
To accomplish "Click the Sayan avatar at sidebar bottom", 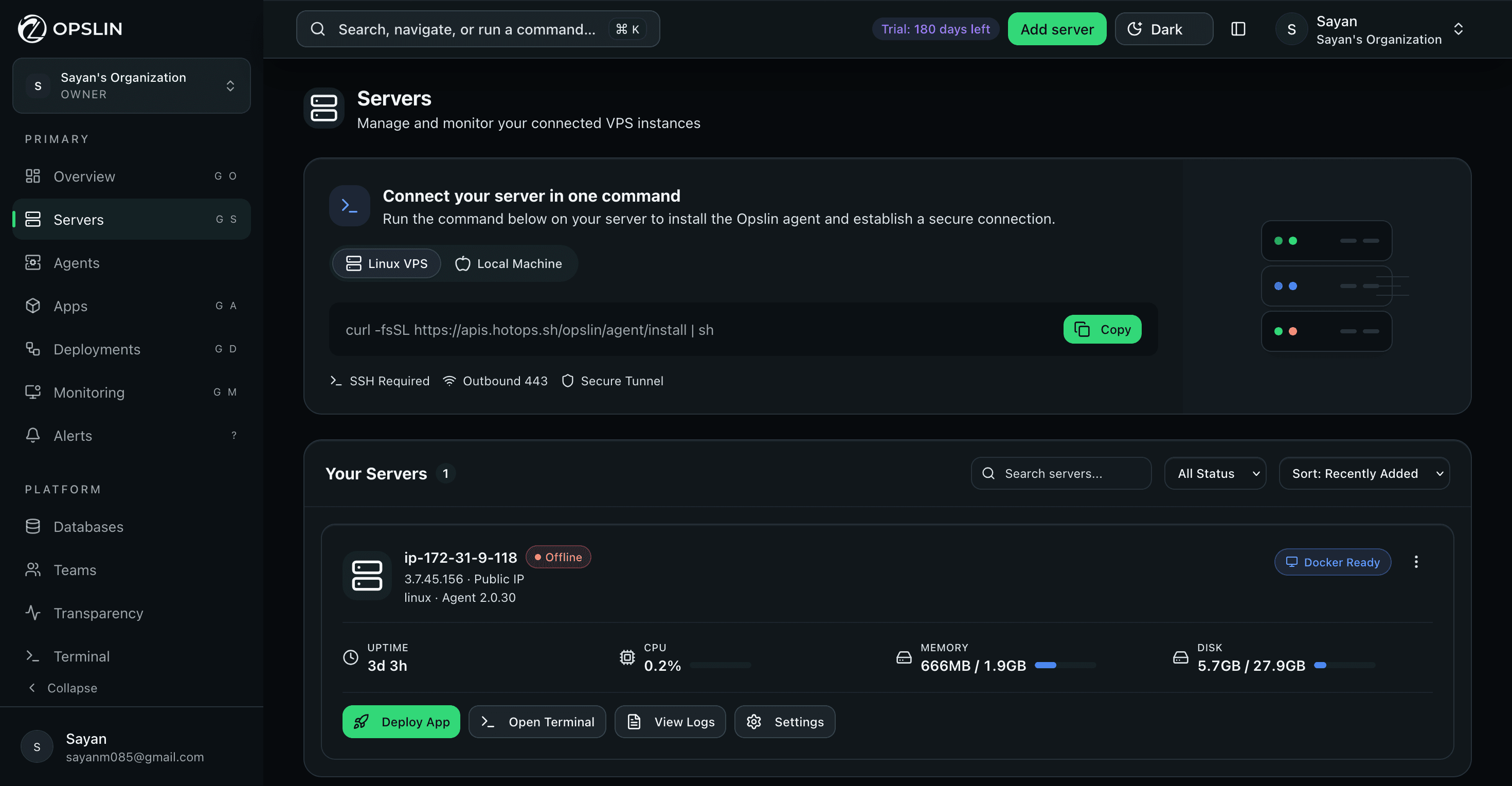I will [x=37, y=747].
